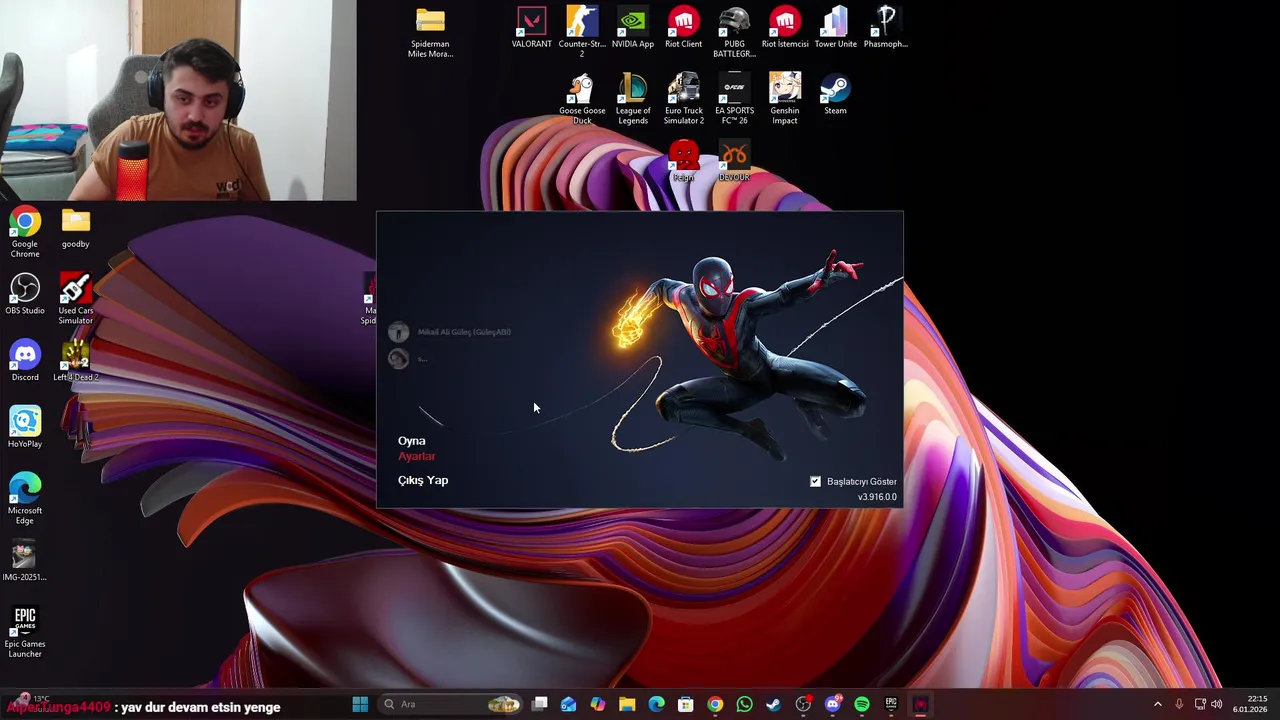
Task: Open Microsoft Store from the taskbar
Action: 686,704
